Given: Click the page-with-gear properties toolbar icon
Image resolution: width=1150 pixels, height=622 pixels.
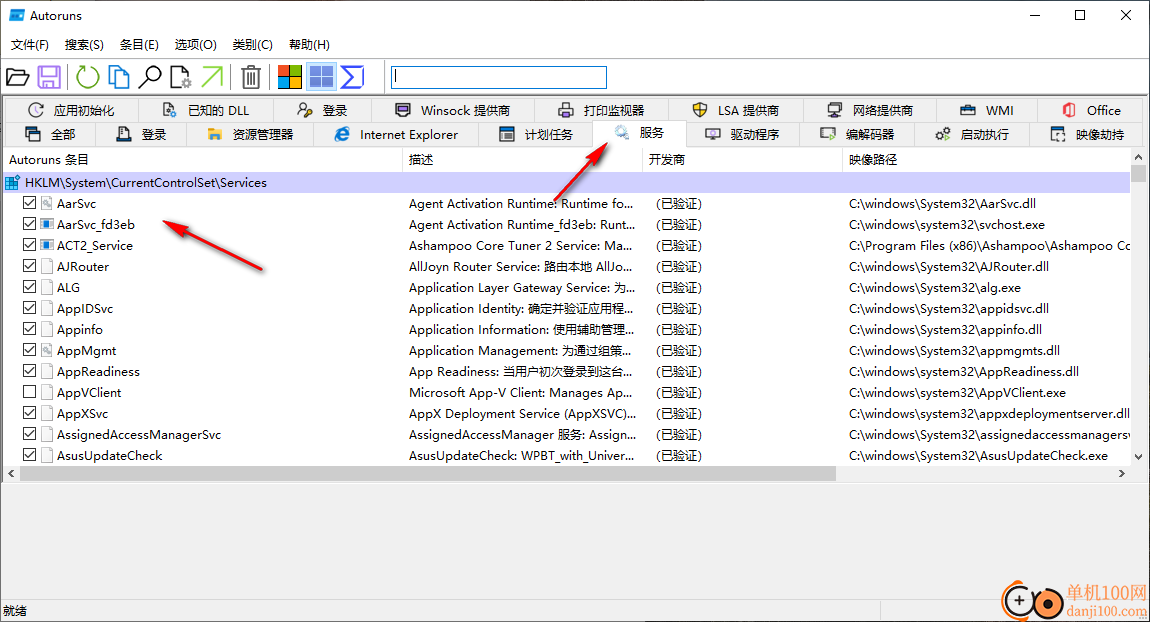Looking at the screenshot, I should (180, 77).
